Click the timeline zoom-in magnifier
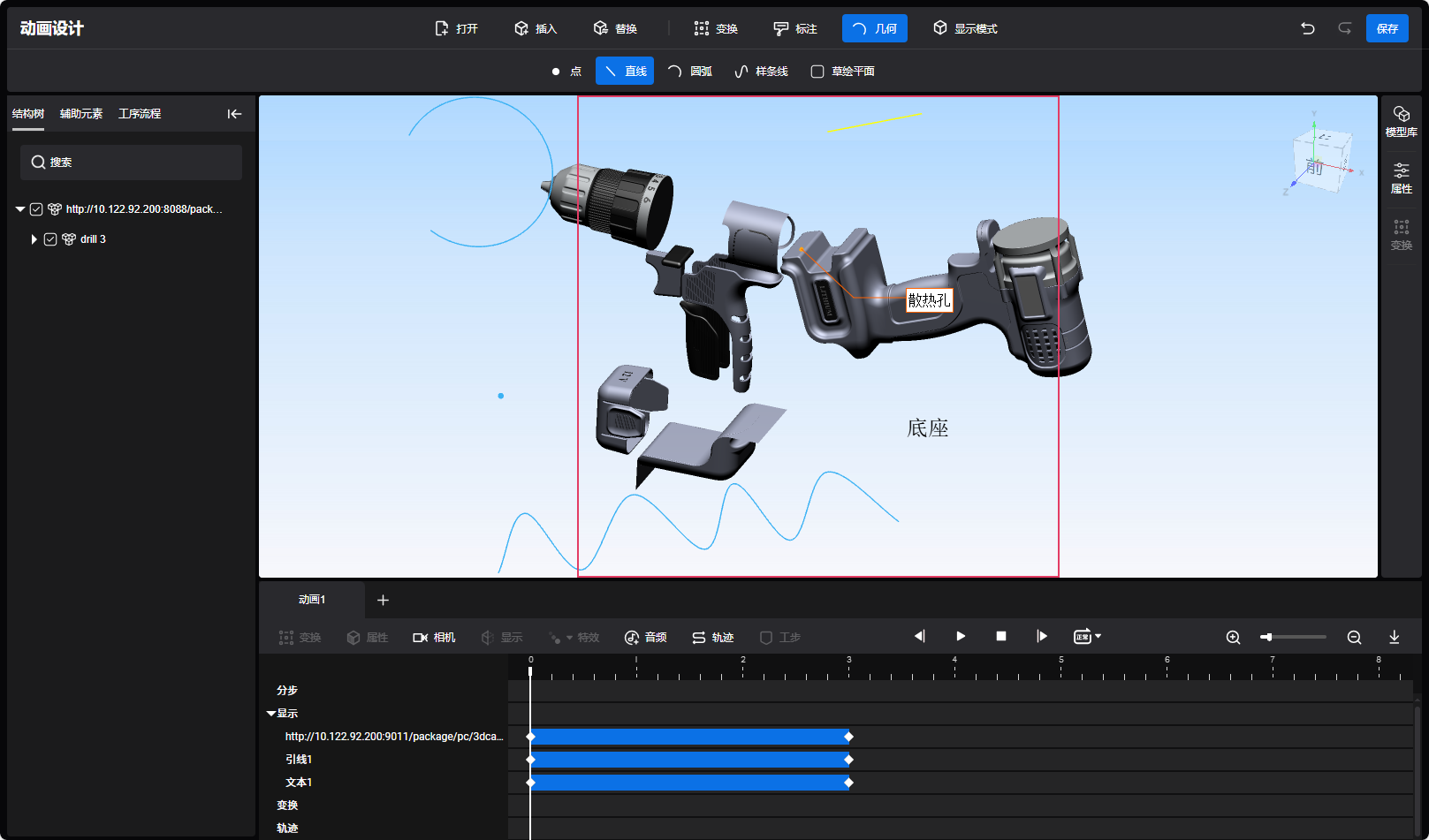 (x=1233, y=638)
